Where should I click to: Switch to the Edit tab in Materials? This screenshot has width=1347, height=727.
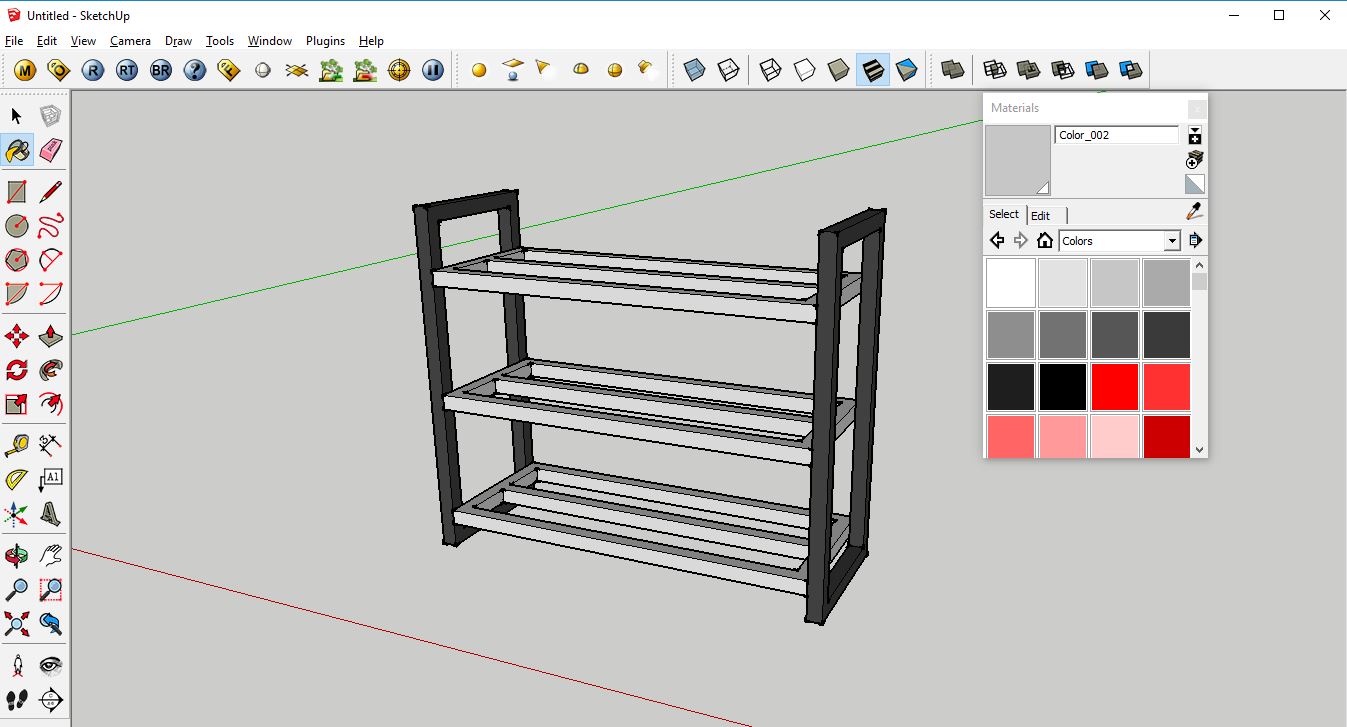[x=1040, y=214]
